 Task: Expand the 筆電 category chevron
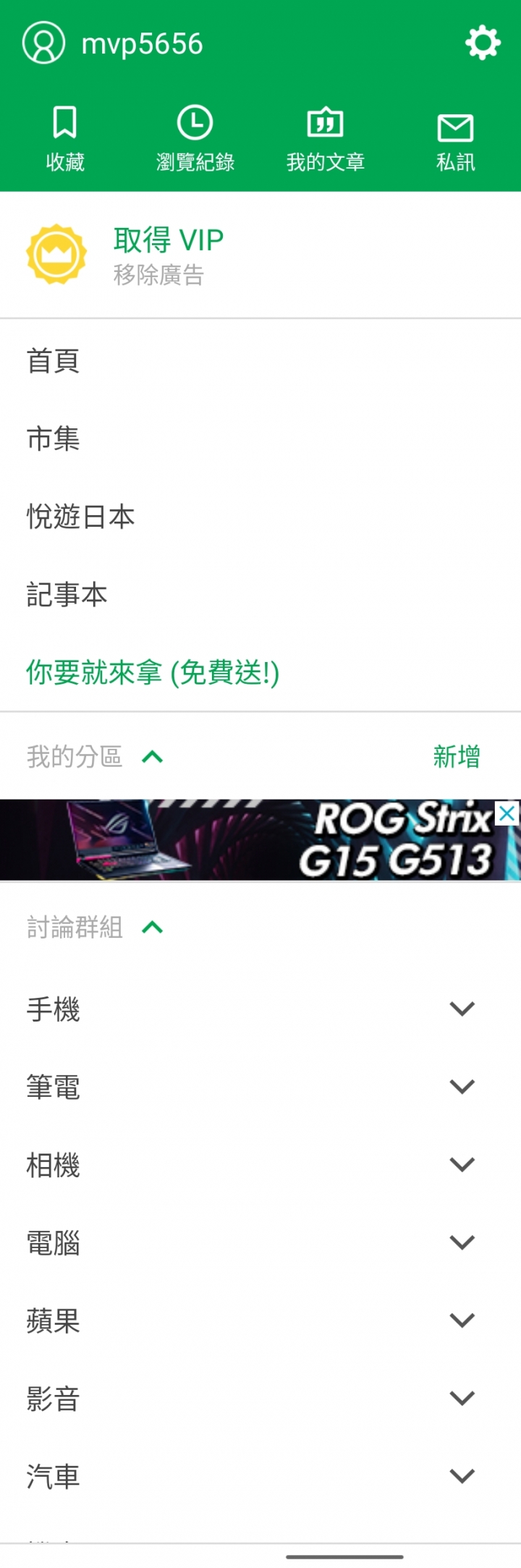[x=462, y=1087]
